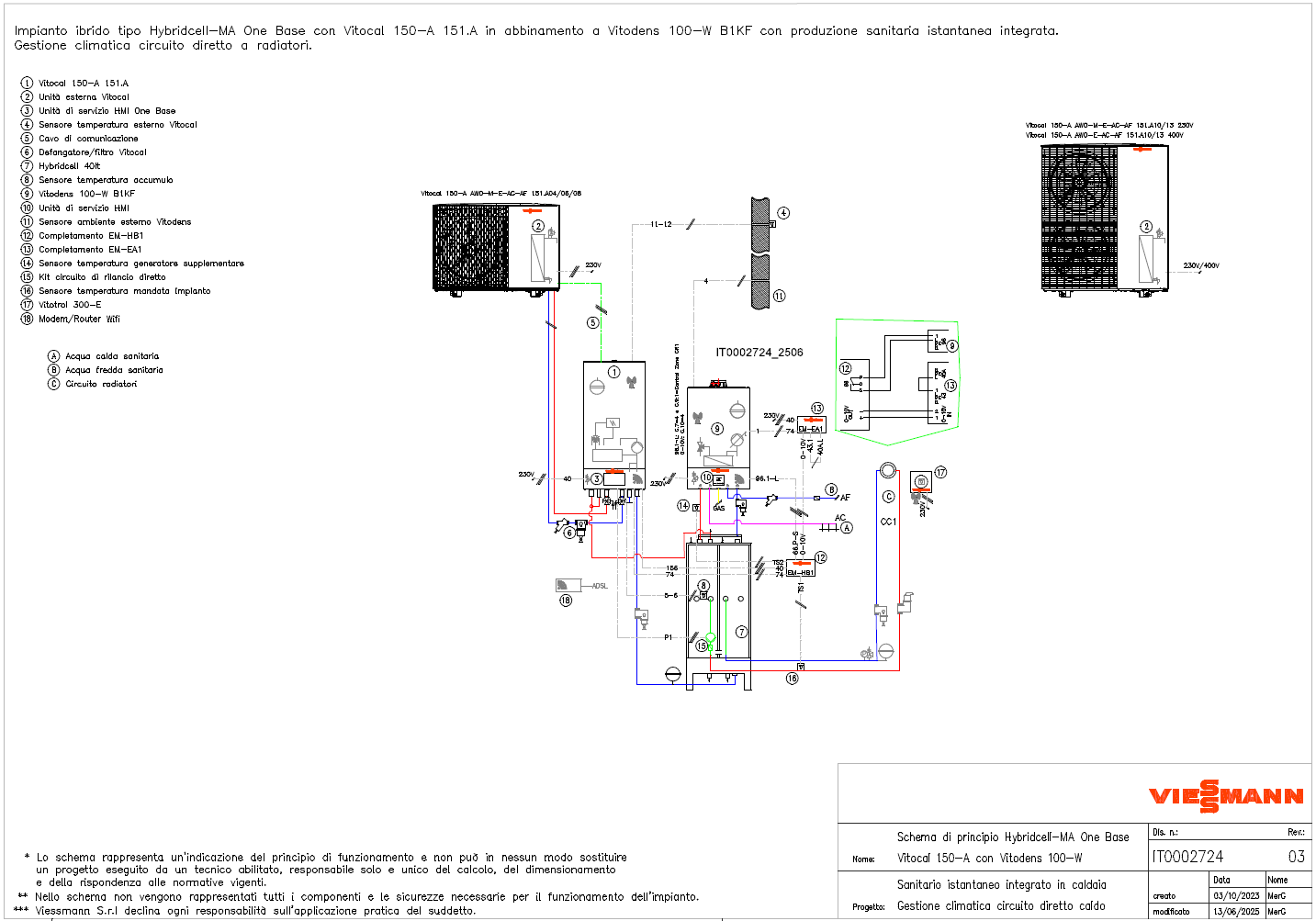Screen dimensions: 1316x921
Task: Click the green-outlined wiring detail box
Action: click(897, 382)
